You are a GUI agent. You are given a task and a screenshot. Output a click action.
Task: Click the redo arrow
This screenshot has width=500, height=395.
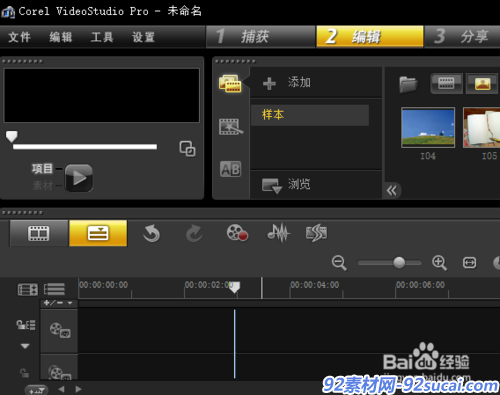[194, 233]
